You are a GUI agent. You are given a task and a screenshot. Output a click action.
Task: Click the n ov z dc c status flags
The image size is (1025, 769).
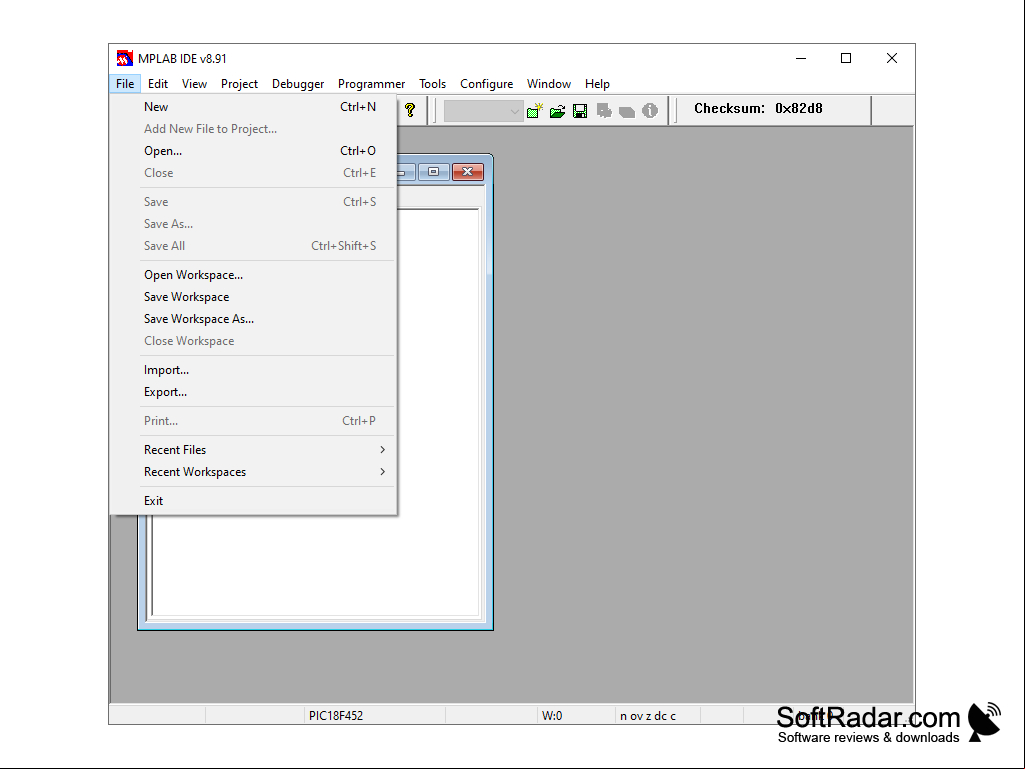click(x=648, y=716)
